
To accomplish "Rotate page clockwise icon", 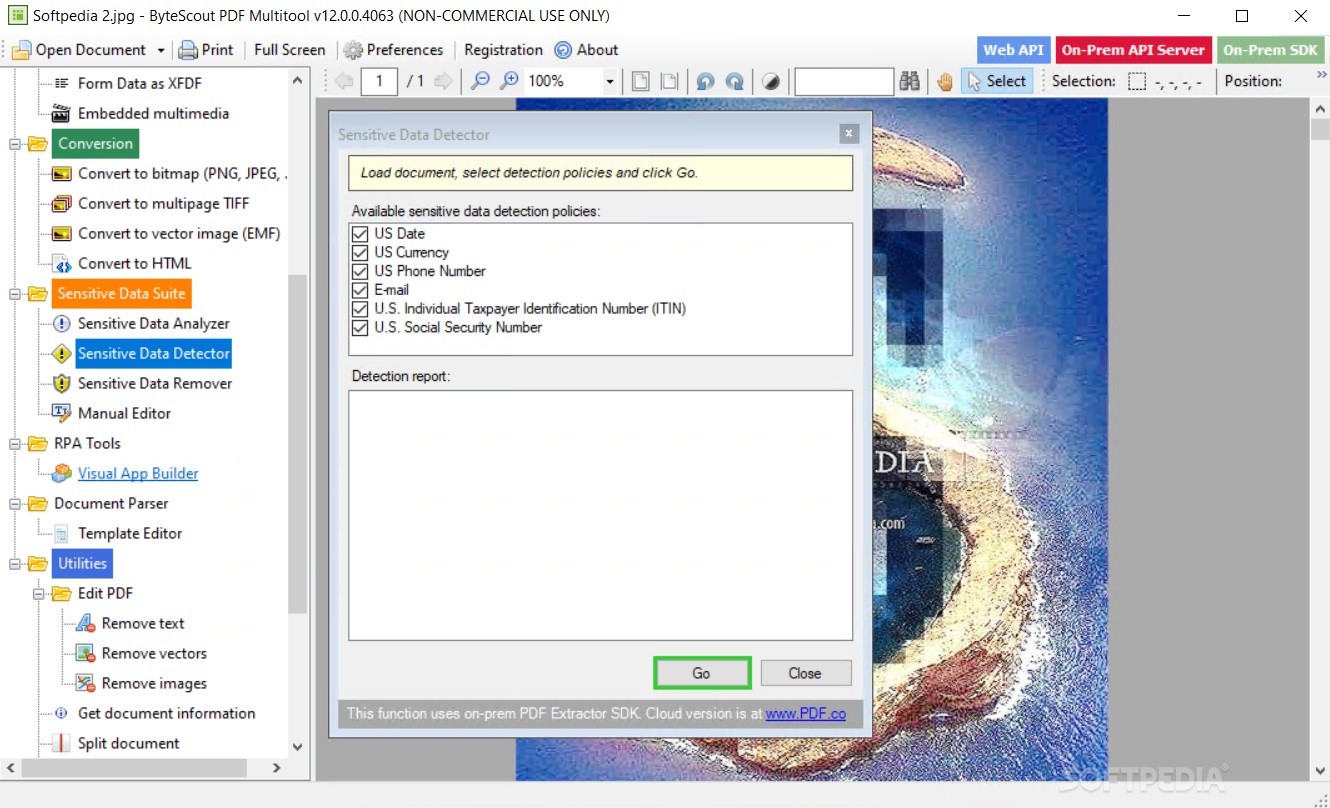I will tap(735, 81).
